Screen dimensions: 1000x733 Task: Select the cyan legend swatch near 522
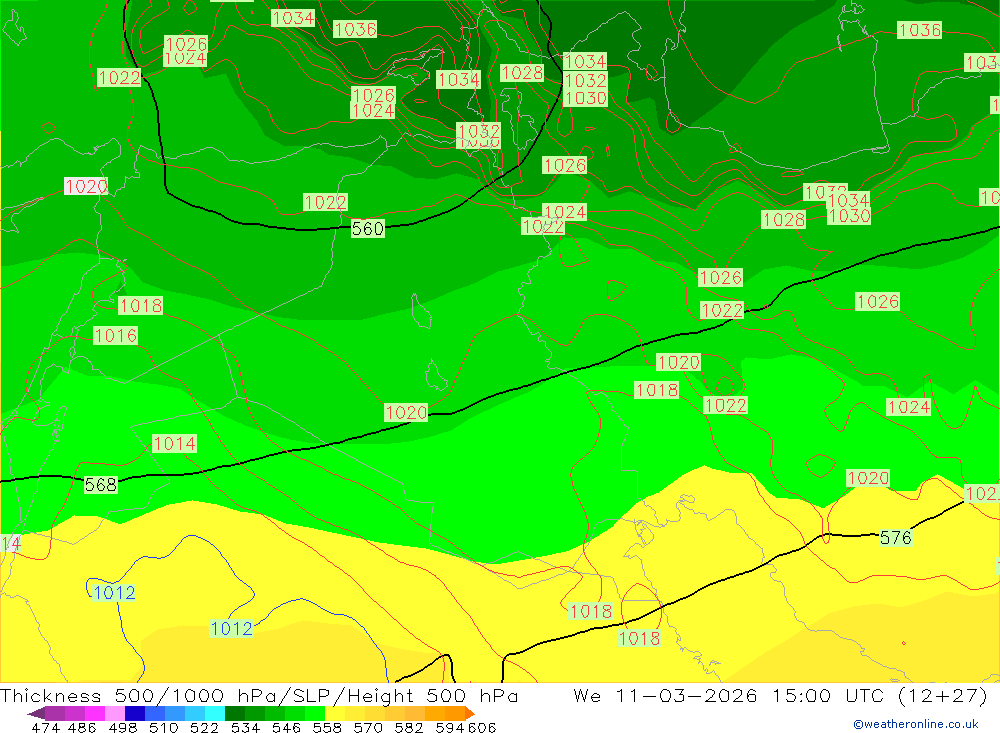click(x=215, y=713)
